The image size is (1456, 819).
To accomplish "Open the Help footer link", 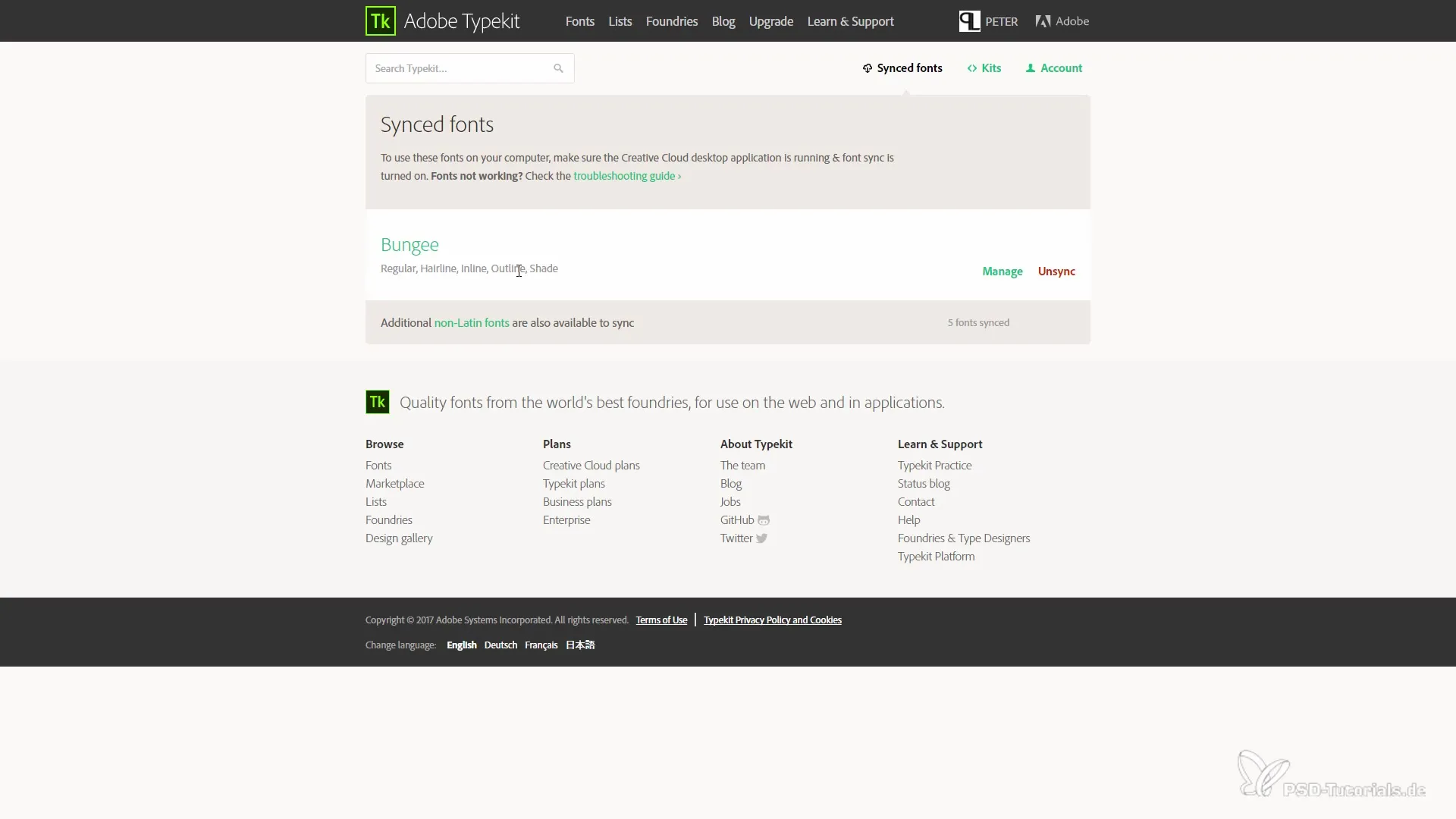I will [x=908, y=520].
